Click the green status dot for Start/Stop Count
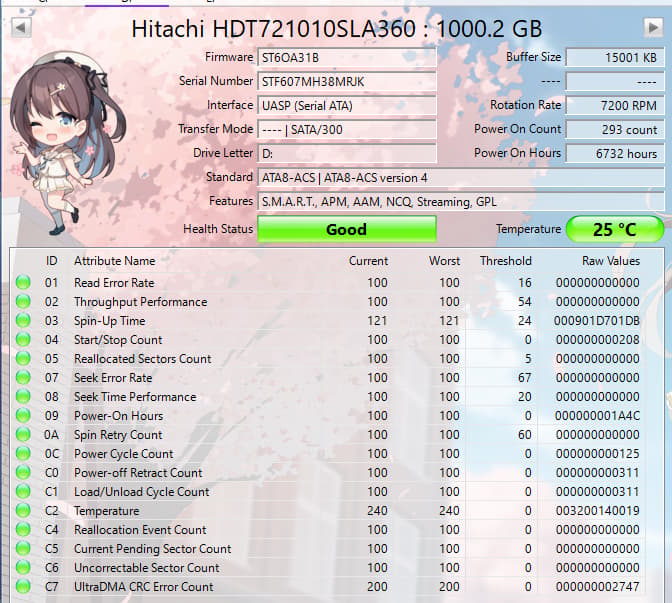 point(23,339)
